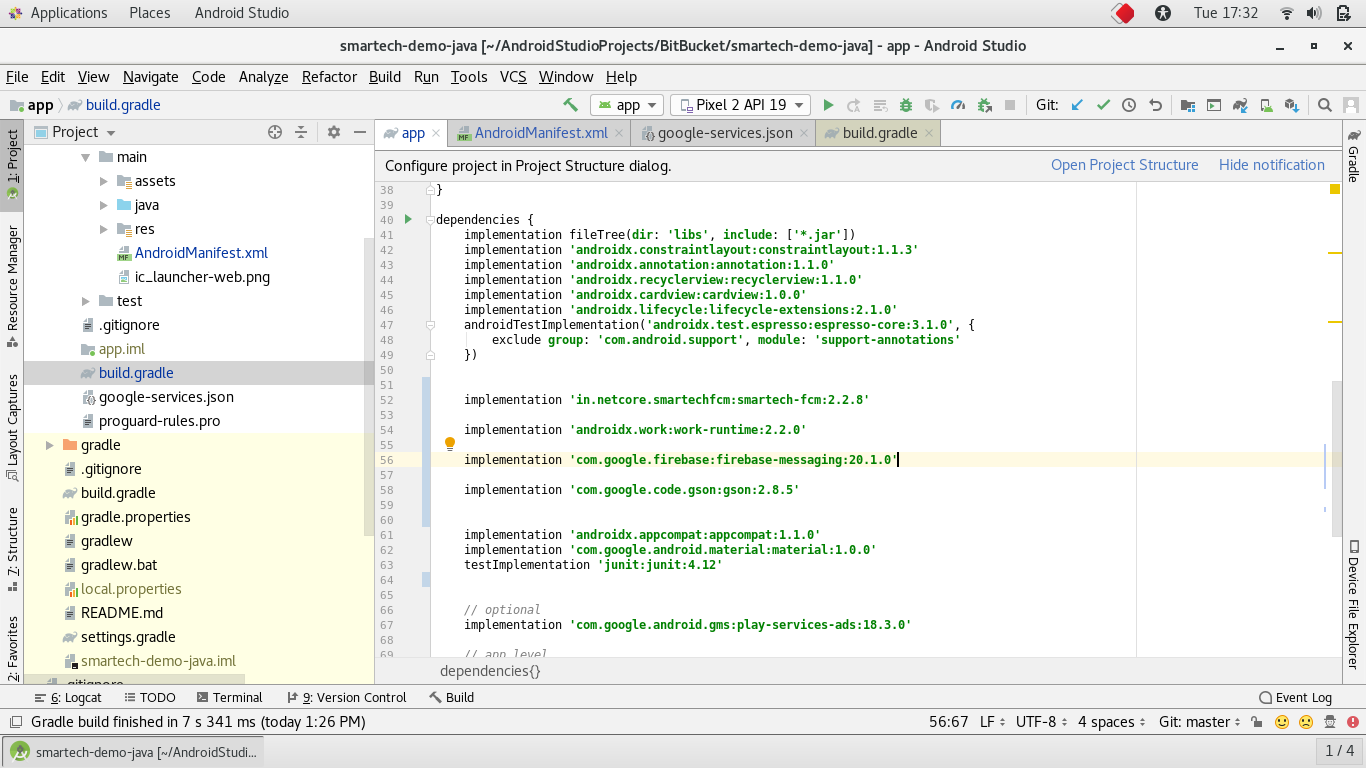Expand the java folder
This screenshot has width=1366, height=768.
pyautogui.click(x=104, y=205)
